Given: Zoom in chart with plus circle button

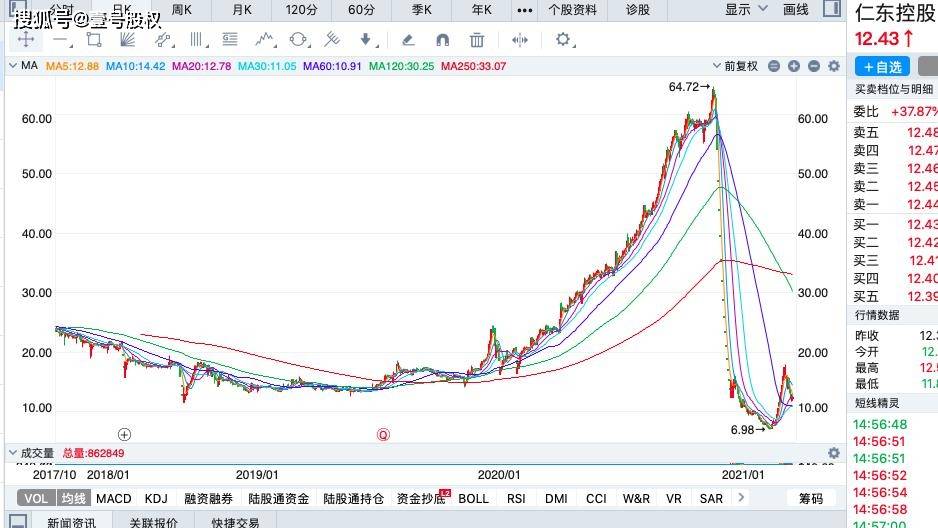Looking at the screenshot, I should pos(793,66).
